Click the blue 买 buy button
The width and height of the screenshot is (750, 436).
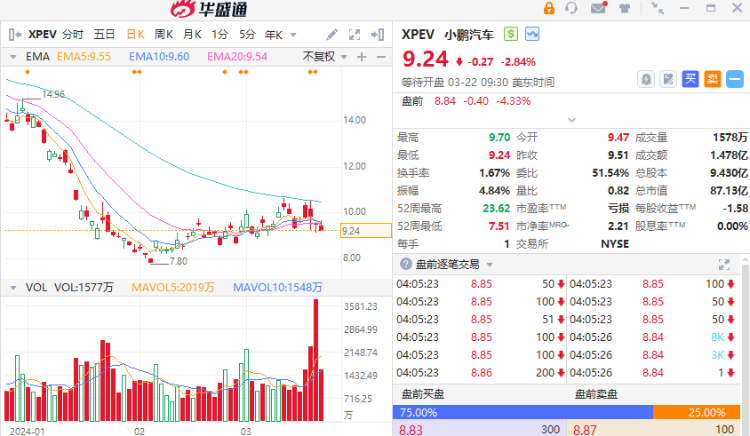pyautogui.click(x=690, y=79)
